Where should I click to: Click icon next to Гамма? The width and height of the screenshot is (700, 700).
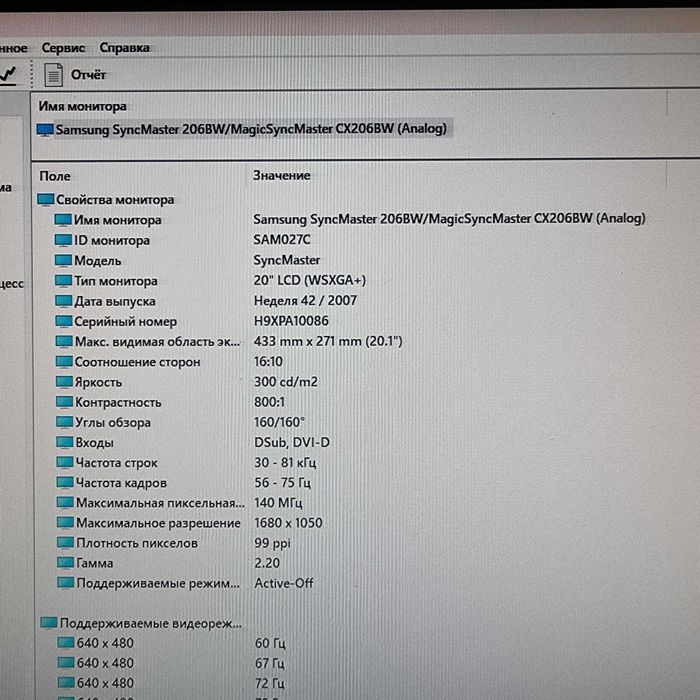pos(66,563)
